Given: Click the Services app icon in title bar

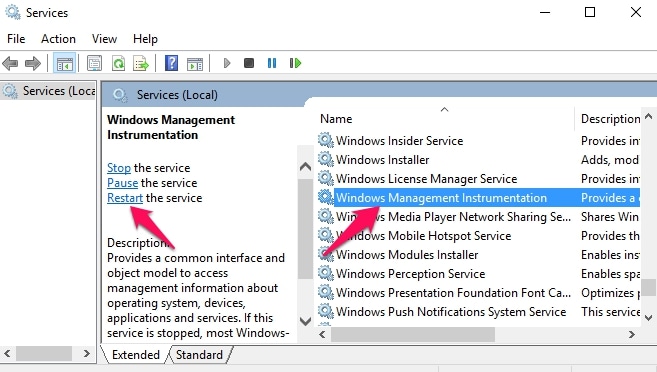Looking at the screenshot, I should (13, 12).
